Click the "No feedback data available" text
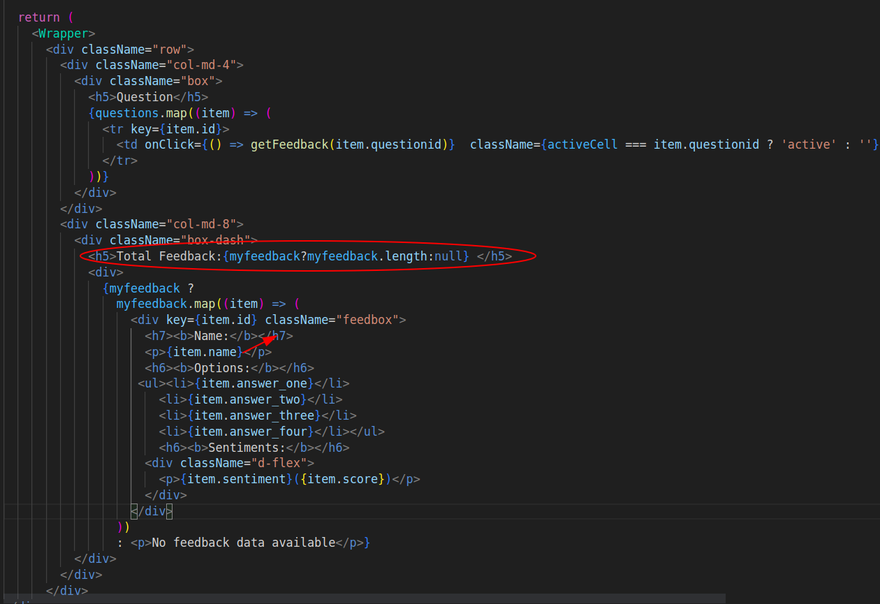Viewport: 880px width, 604px height. [x=242, y=543]
